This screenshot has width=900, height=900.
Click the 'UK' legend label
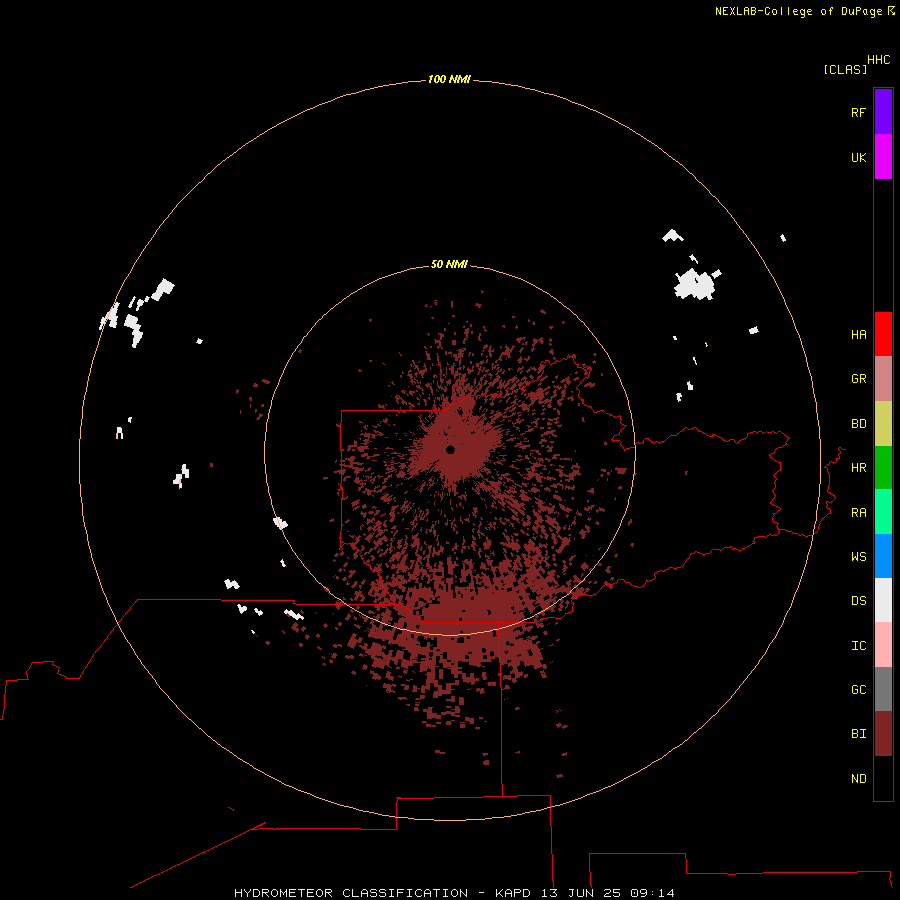(x=858, y=157)
